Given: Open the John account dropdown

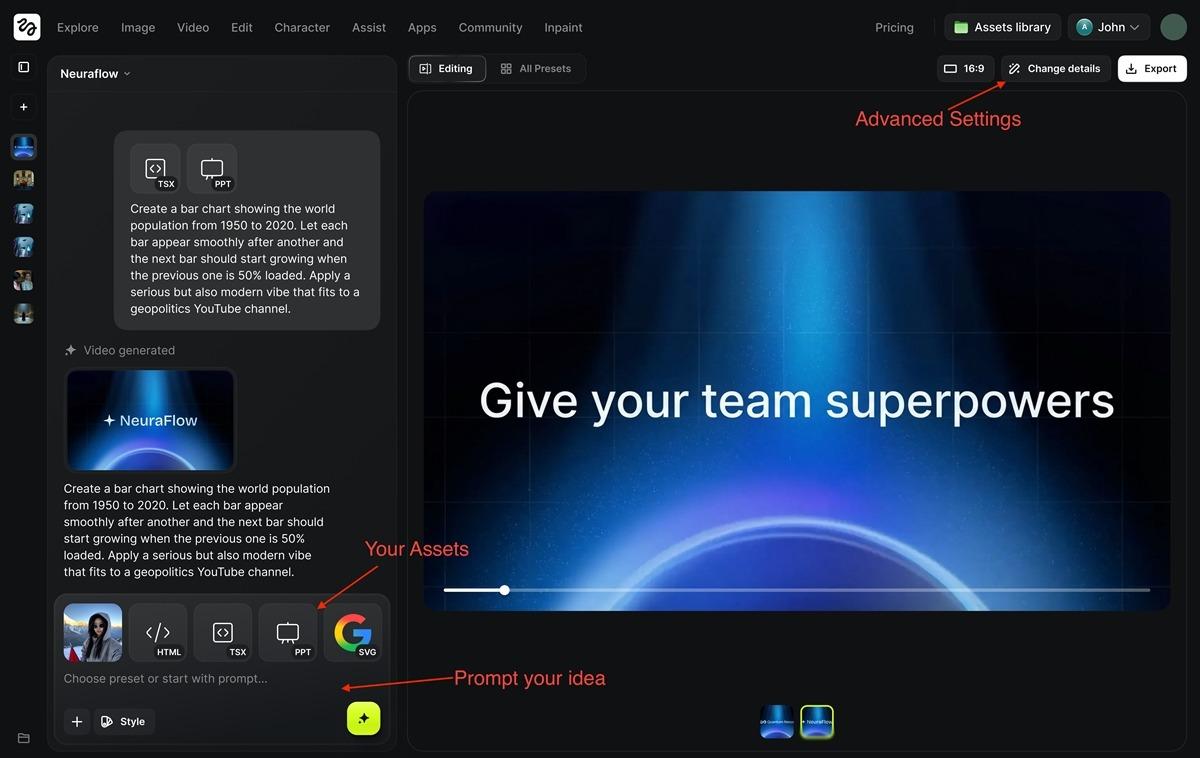Looking at the screenshot, I should tap(1108, 27).
